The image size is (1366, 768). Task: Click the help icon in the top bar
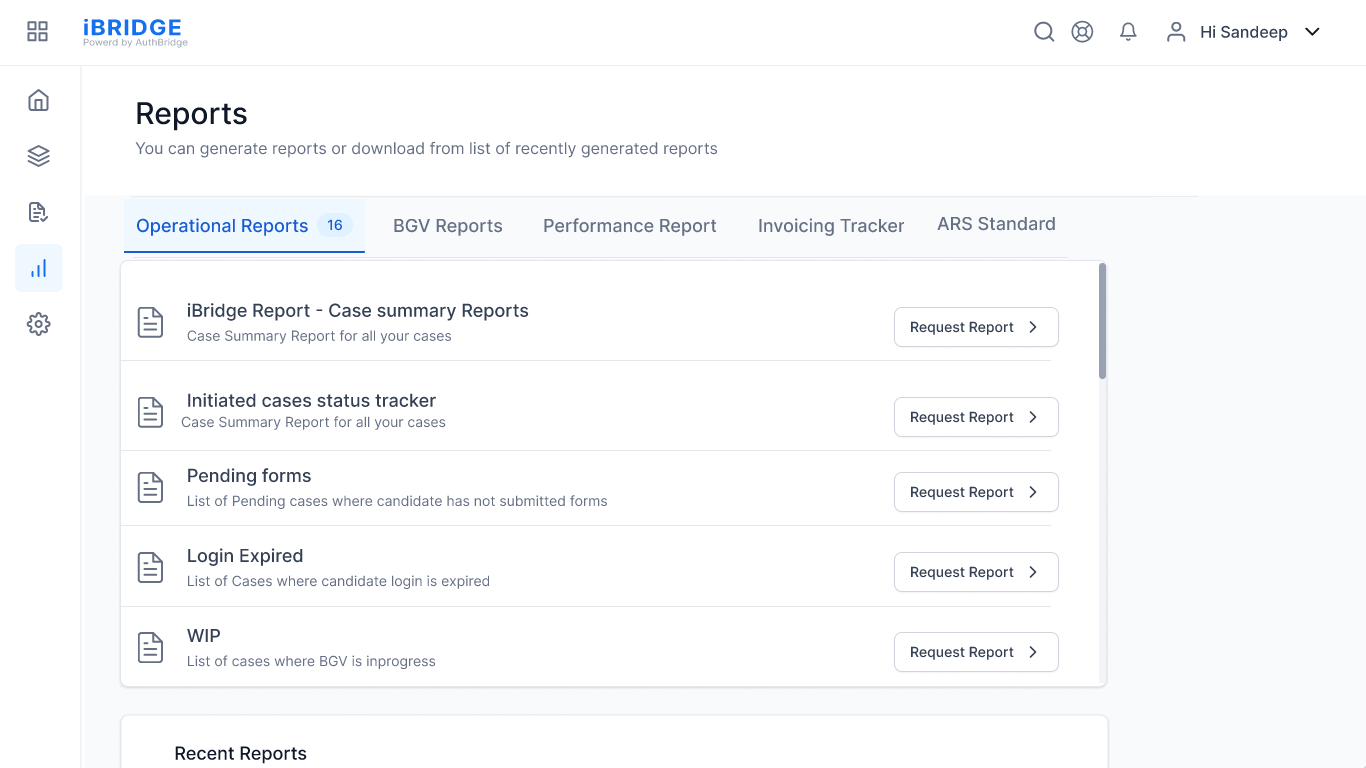[x=1082, y=31]
